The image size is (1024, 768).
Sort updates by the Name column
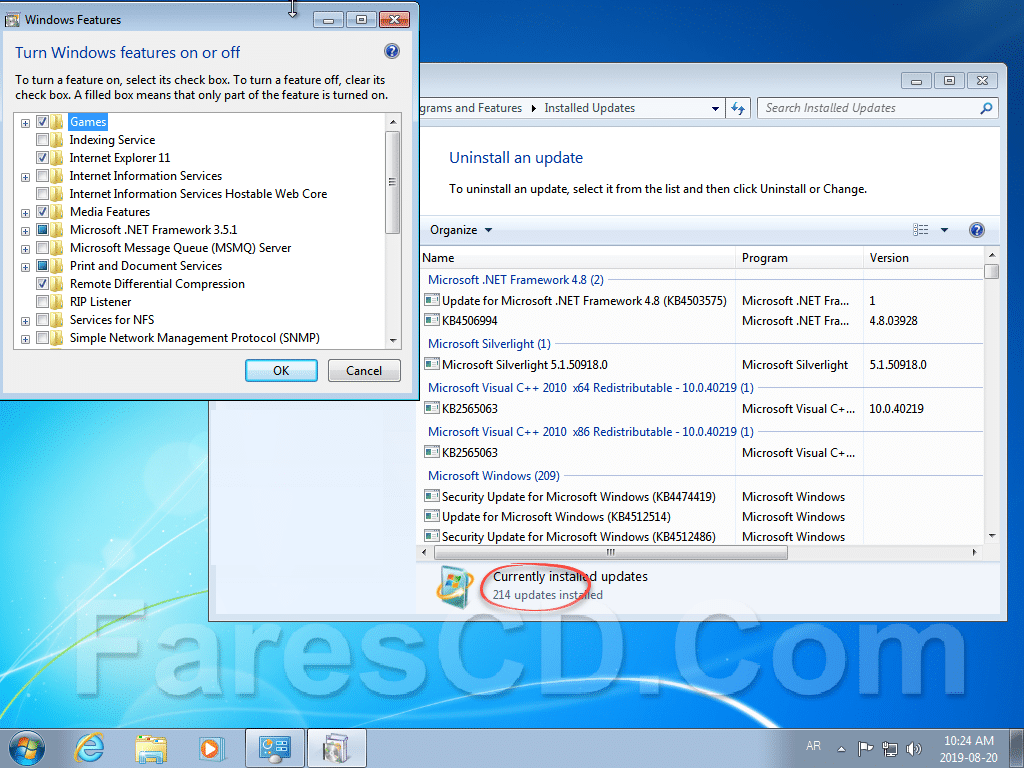point(577,257)
